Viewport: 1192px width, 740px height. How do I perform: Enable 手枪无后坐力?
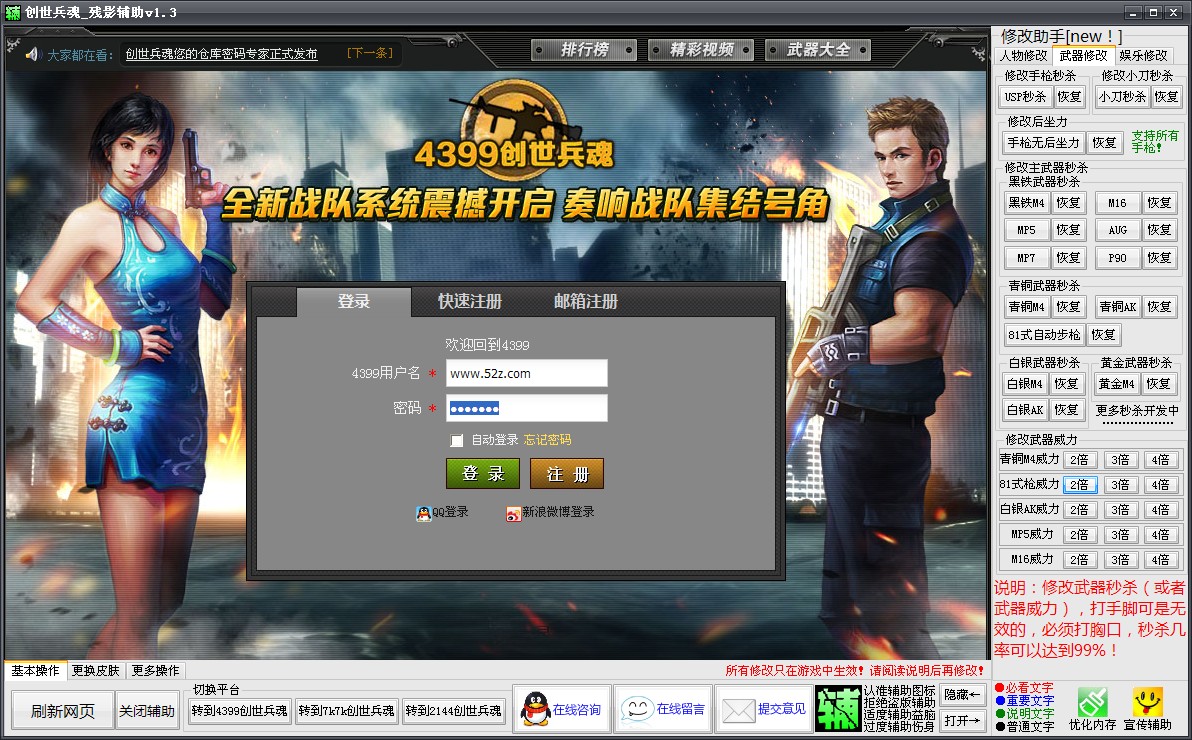pyautogui.click(x=1043, y=142)
